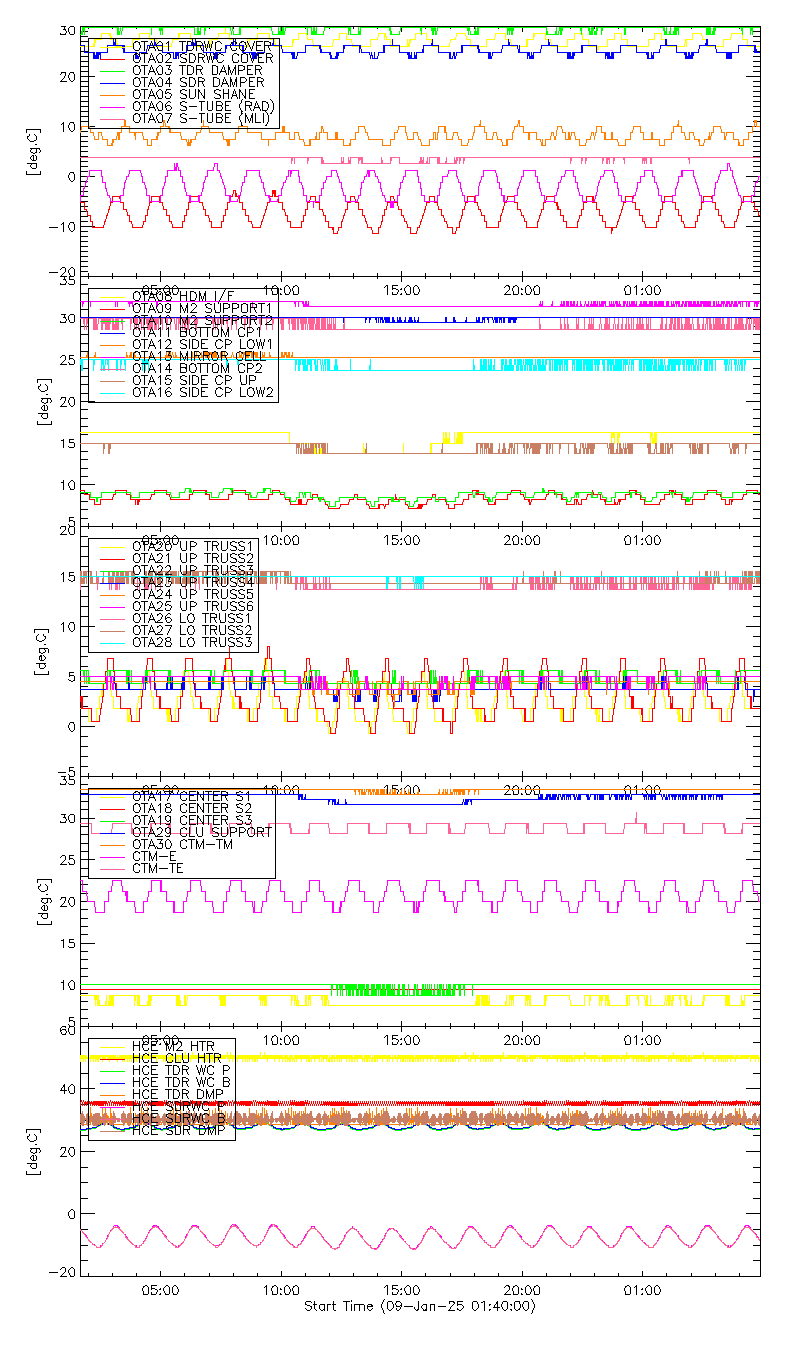Click the OTA21 UP TRUSS2 legend entry
Screen dimensions: 800x1350
pos(193,558)
